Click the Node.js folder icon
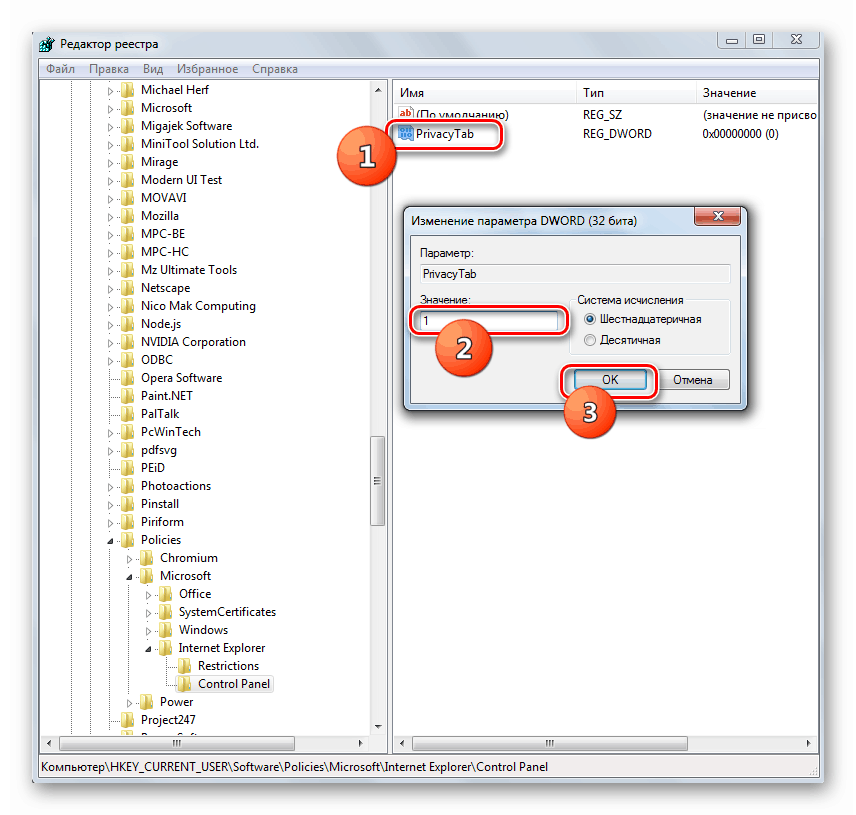856x815 pixels. pyautogui.click(x=128, y=324)
